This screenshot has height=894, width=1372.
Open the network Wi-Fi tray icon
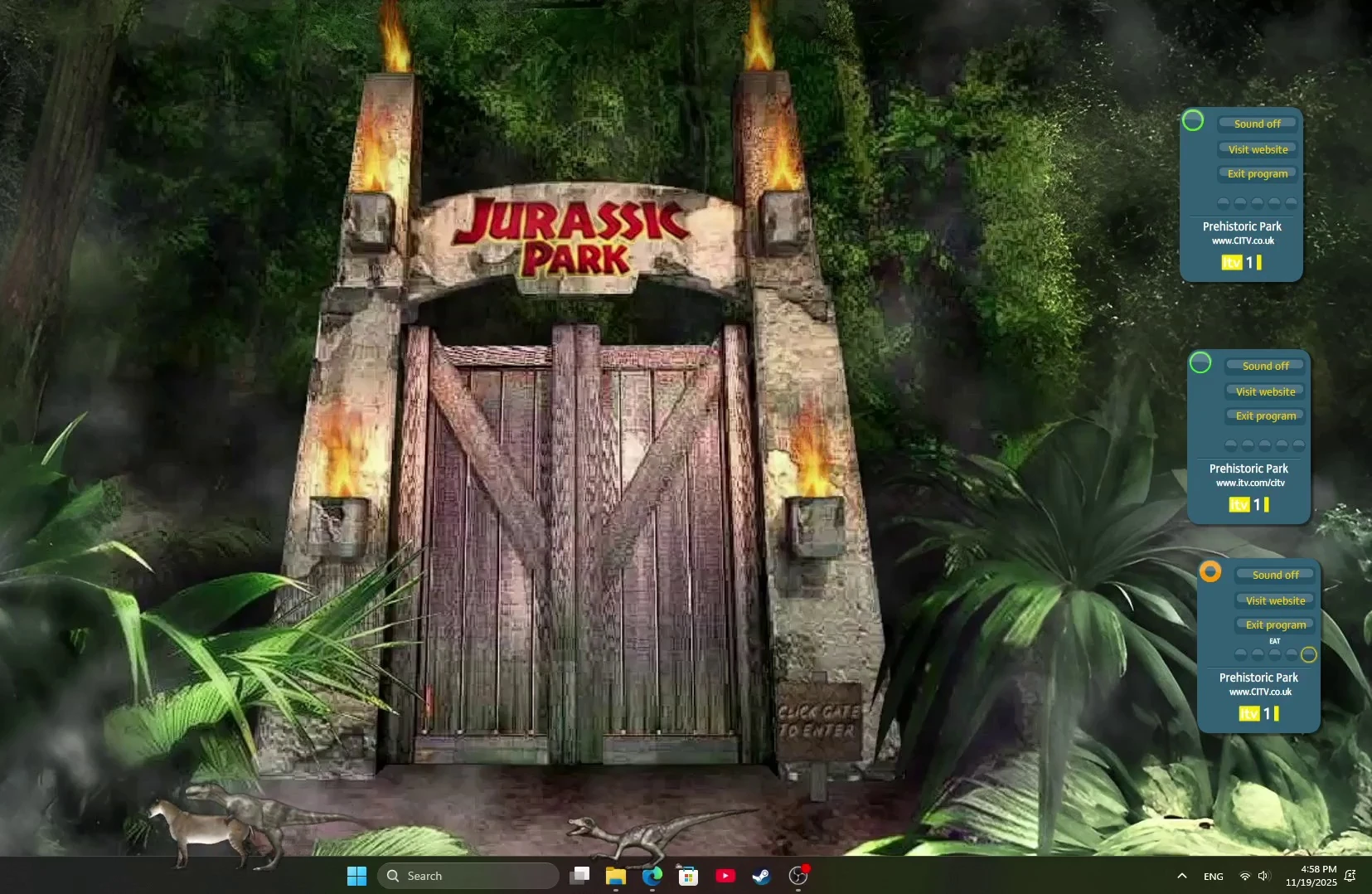(1244, 877)
